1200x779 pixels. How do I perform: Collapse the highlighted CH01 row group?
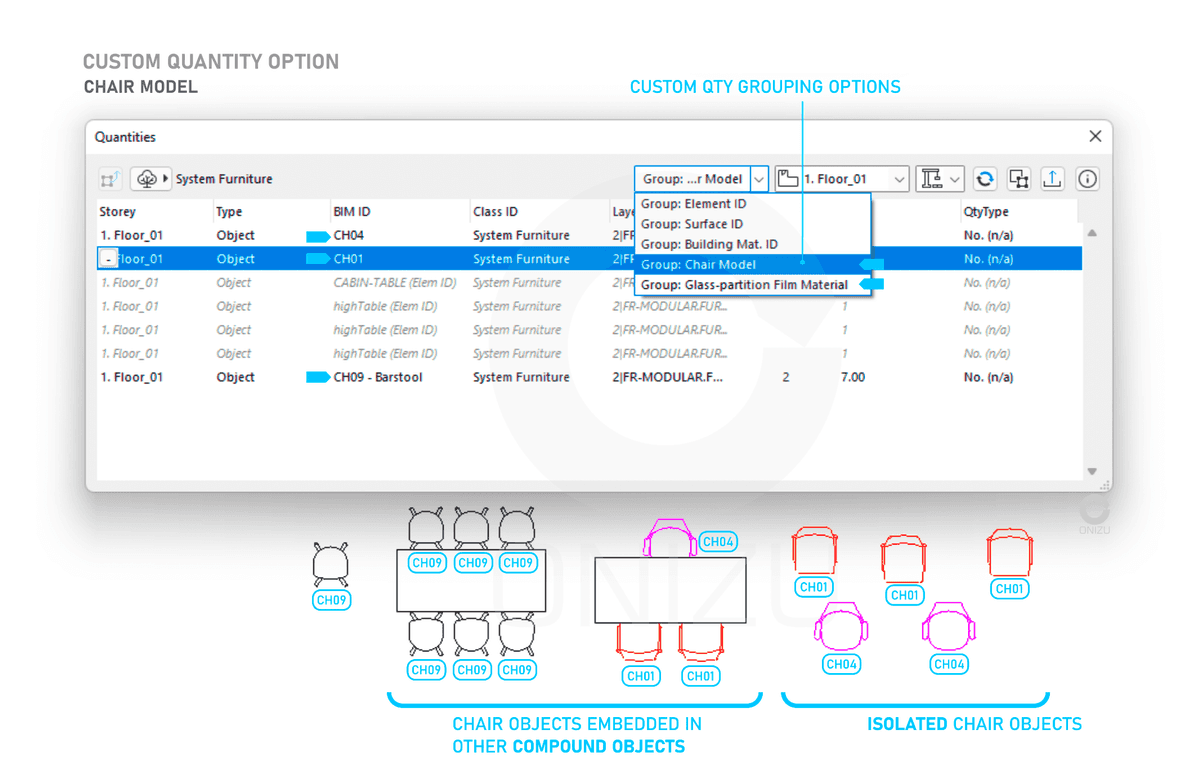pos(107,258)
